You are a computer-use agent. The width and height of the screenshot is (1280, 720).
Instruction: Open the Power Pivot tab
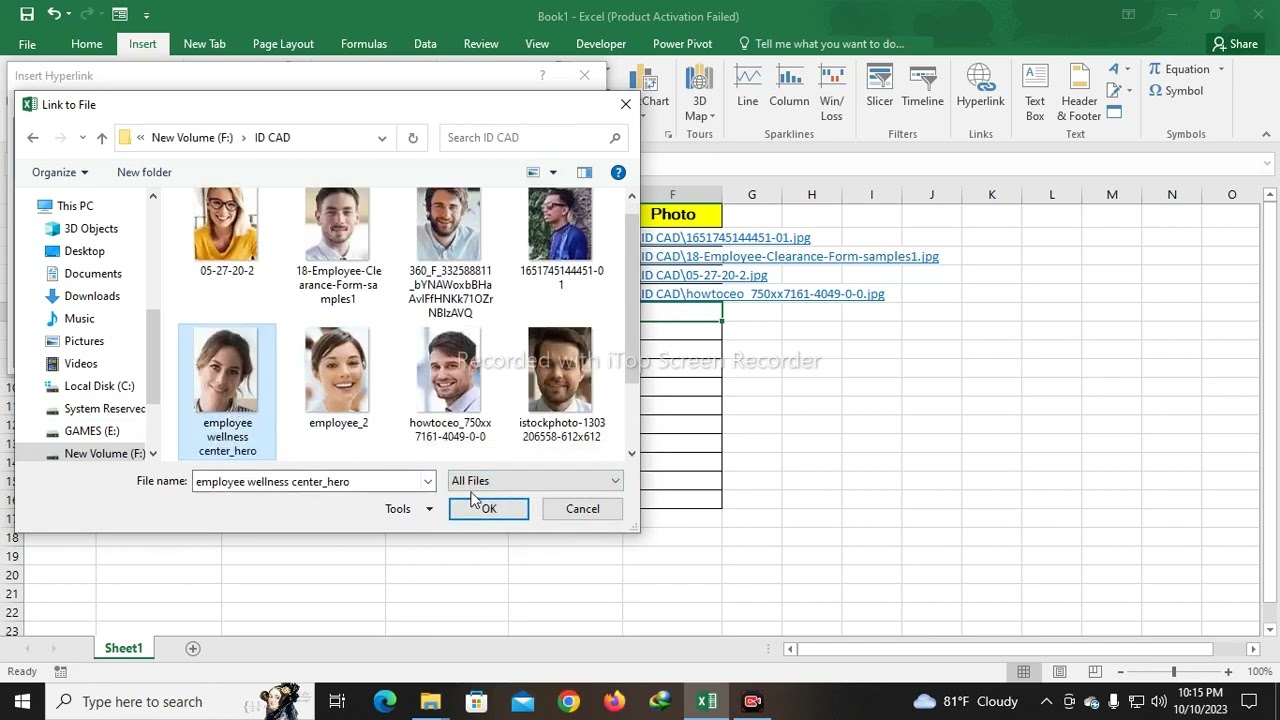point(682,43)
